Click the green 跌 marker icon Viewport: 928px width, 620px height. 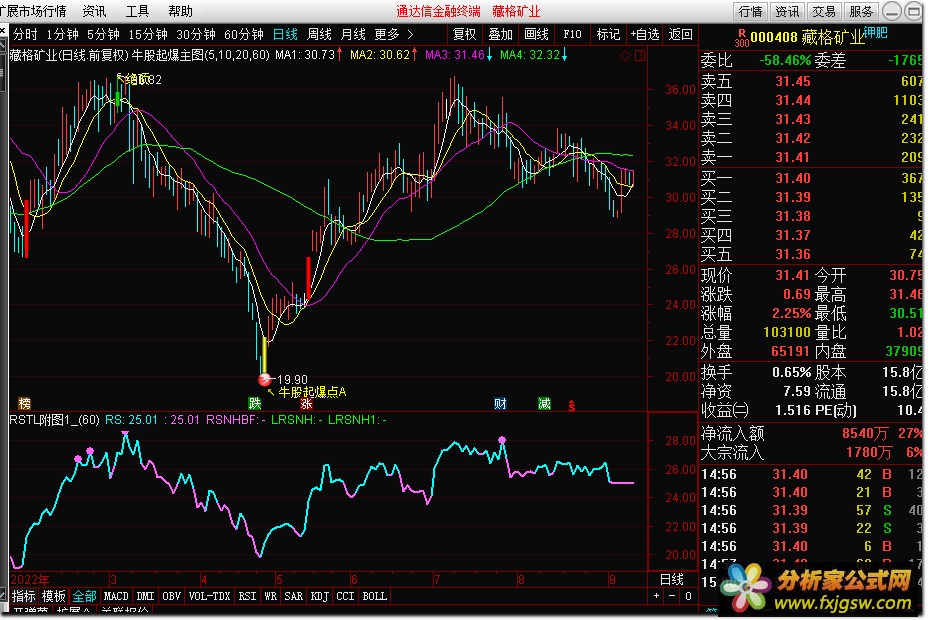(x=254, y=403)
